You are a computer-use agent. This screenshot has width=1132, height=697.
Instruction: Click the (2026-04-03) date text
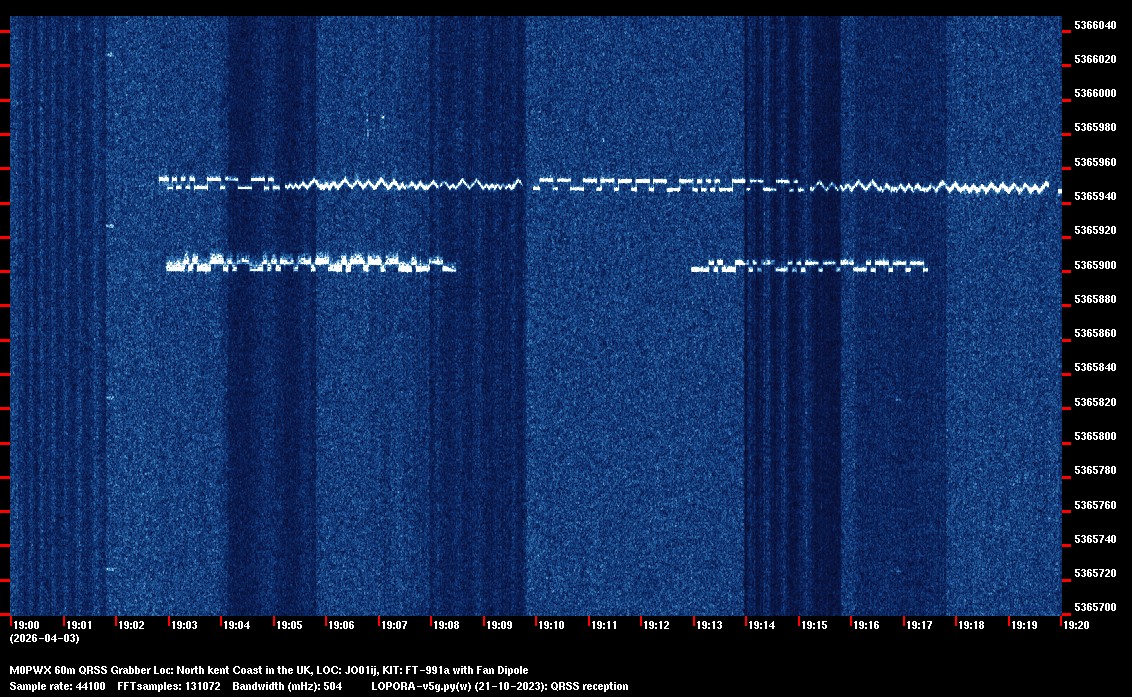[x=44, y=638]
